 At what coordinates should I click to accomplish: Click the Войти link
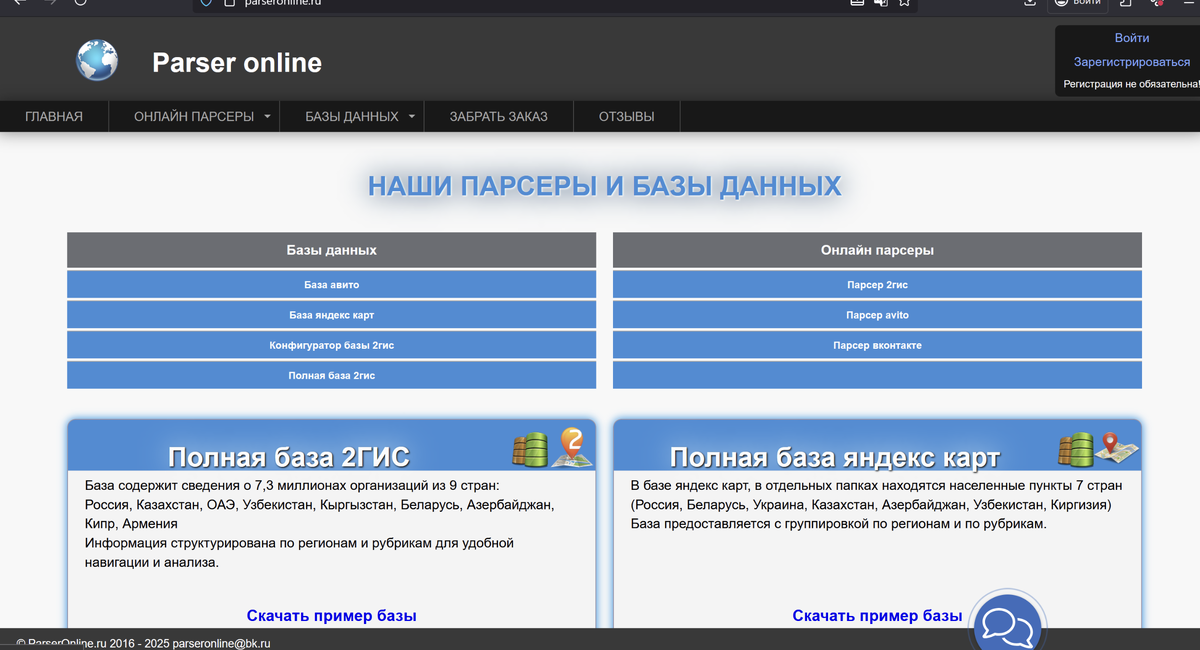1132,38
